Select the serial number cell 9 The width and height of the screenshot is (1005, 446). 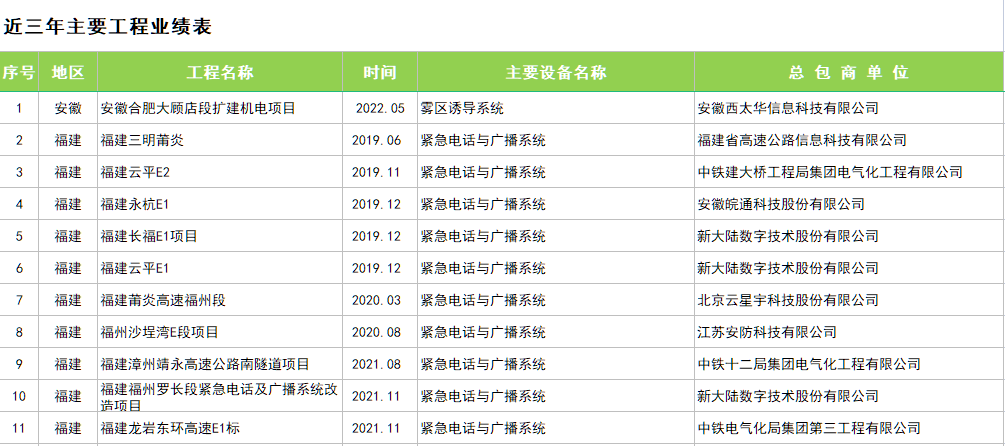[19, 364]
